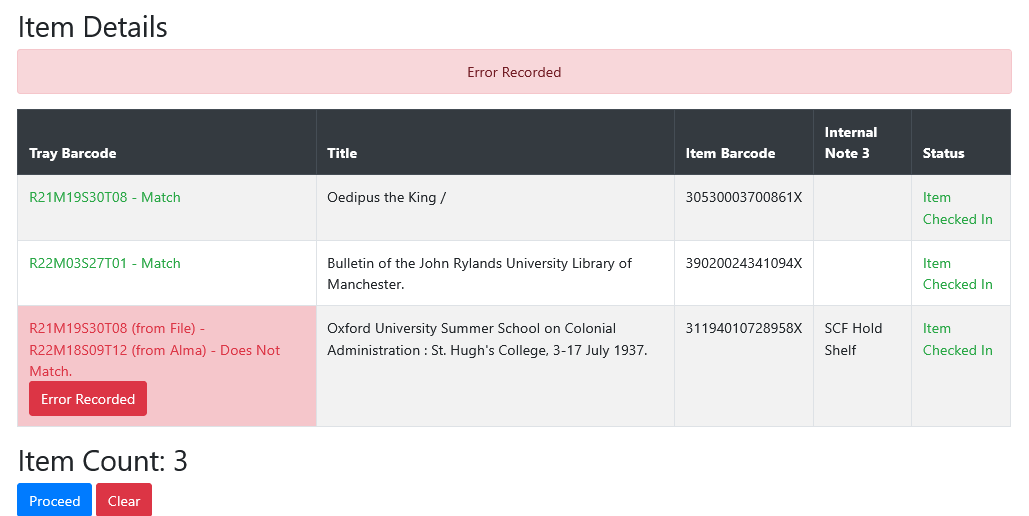Select item barcode 39020024341094X
The width and height of the screenshot is (1029, 516).
point(744,263)
